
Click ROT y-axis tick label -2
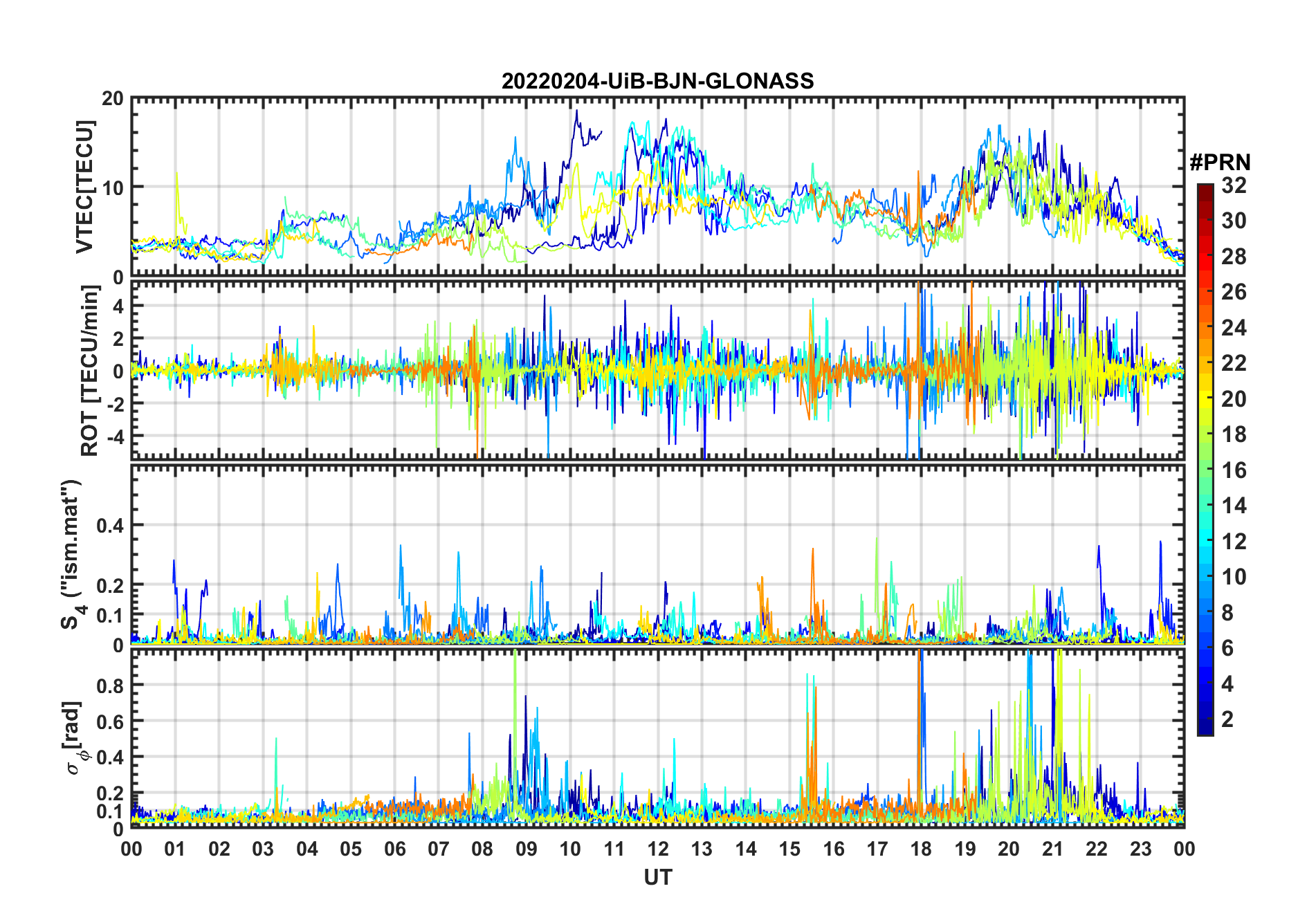click(115, 404)
